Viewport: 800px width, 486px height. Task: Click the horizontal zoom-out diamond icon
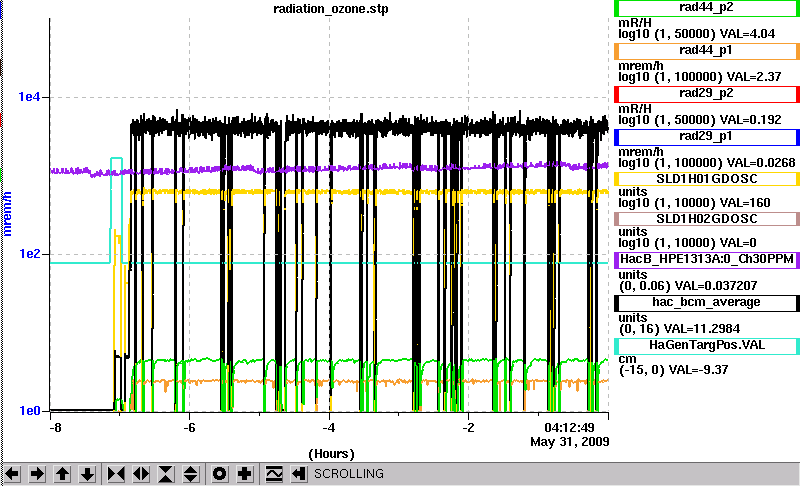[x=141, y=474]
